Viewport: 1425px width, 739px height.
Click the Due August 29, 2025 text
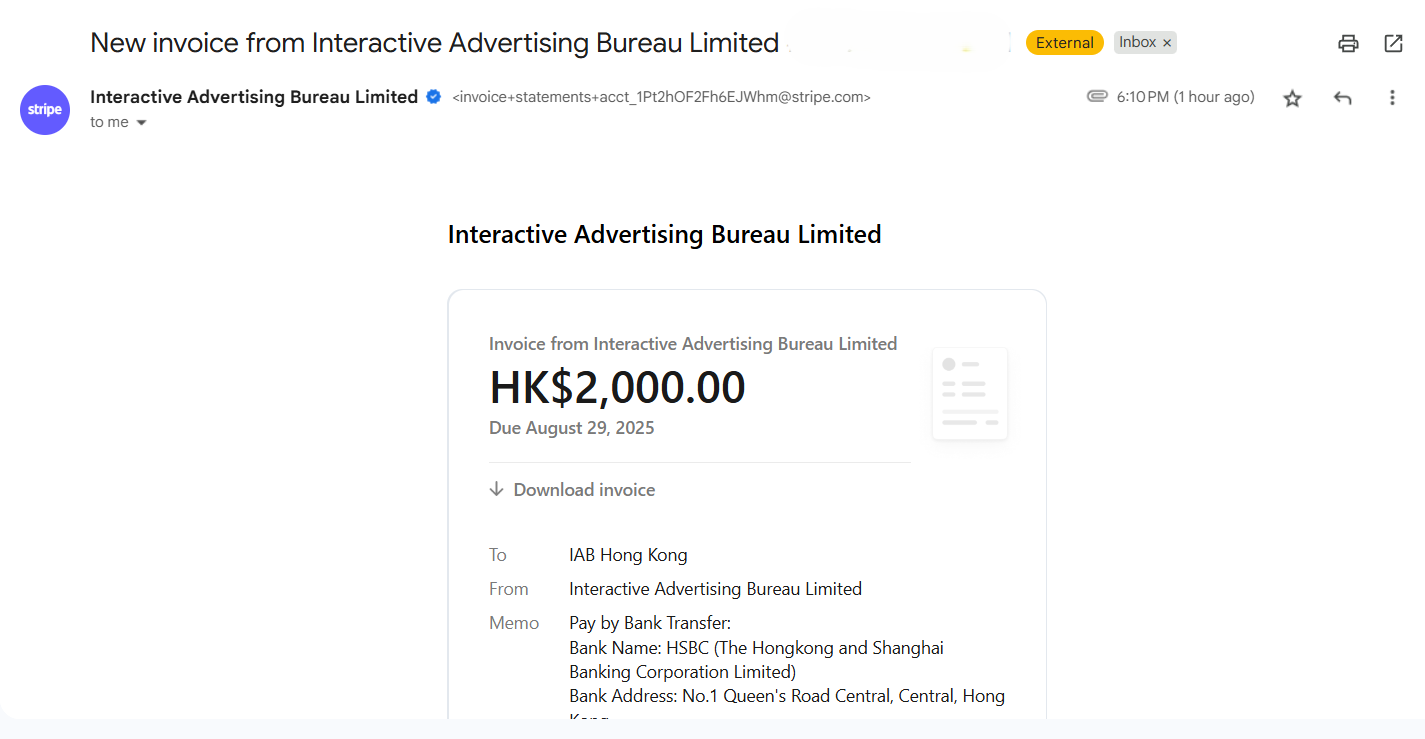[x=571, y=428]
